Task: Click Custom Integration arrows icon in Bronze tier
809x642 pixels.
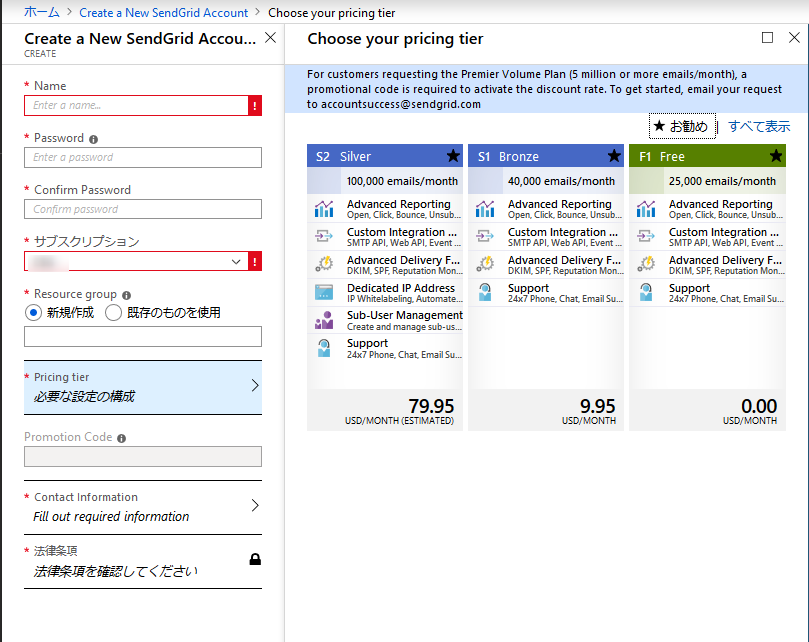Action: click(x=485, y=236)
